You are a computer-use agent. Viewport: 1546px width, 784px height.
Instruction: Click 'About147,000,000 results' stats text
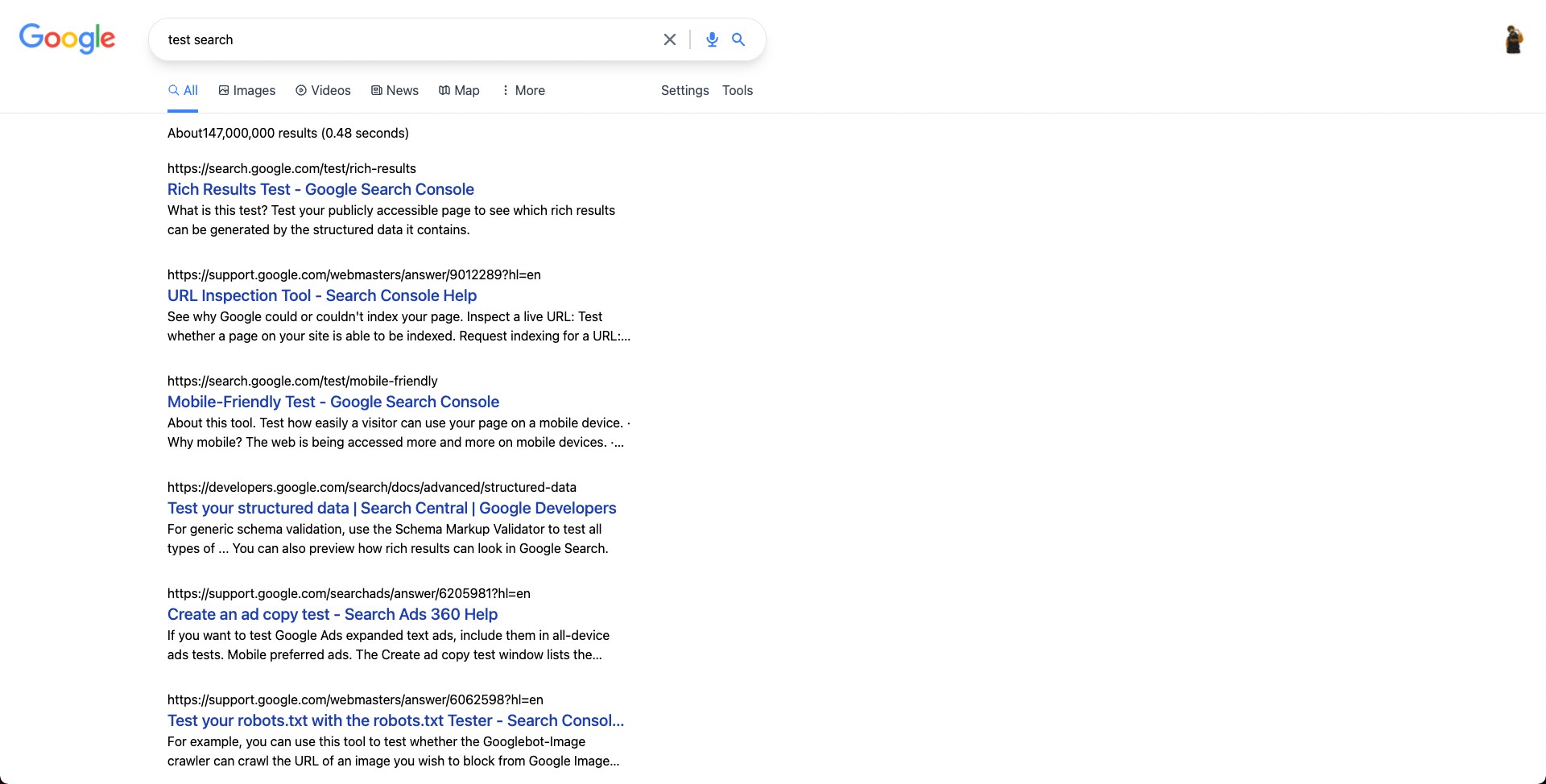click(288, 133)
